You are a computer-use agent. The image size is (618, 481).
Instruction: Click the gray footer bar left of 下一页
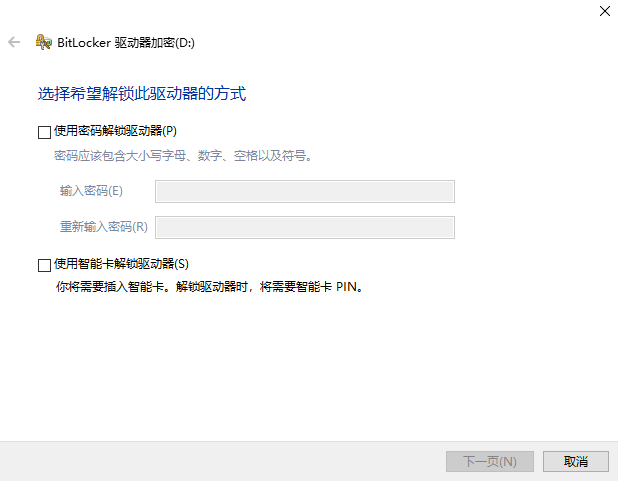[221, 461]
